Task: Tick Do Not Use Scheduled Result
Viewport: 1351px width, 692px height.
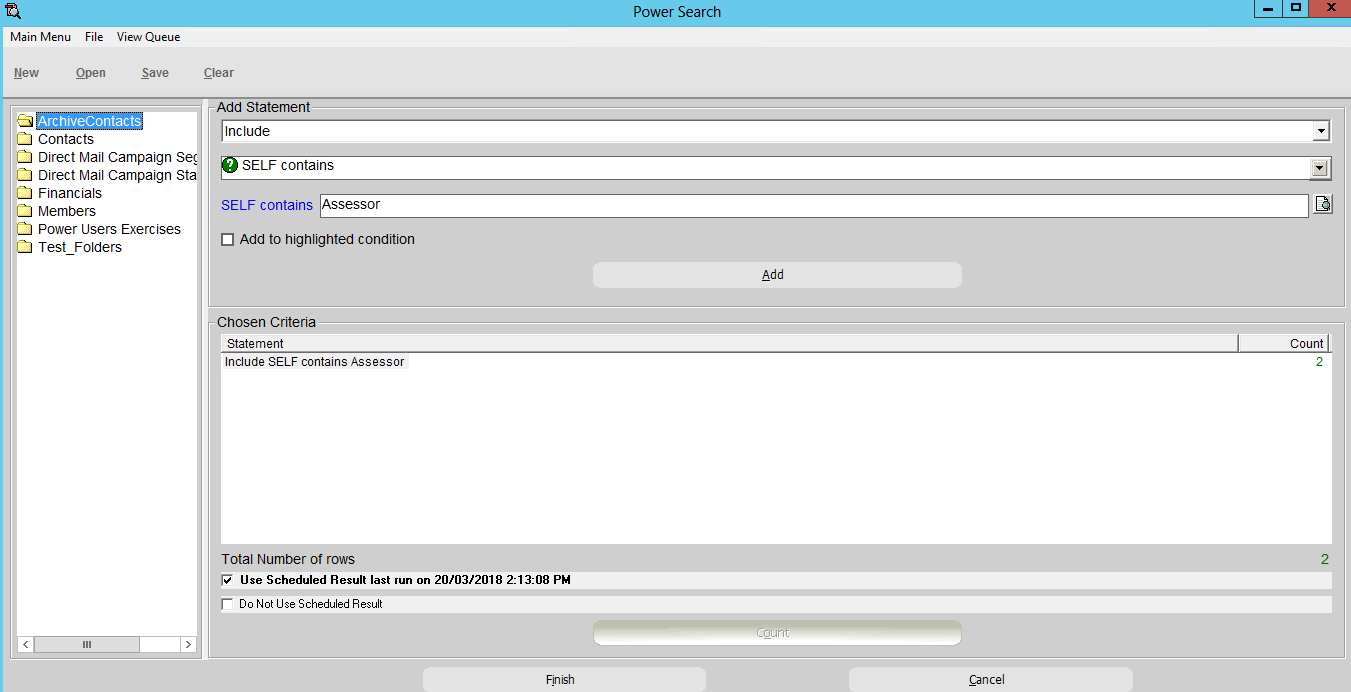Action: [227, 604]
